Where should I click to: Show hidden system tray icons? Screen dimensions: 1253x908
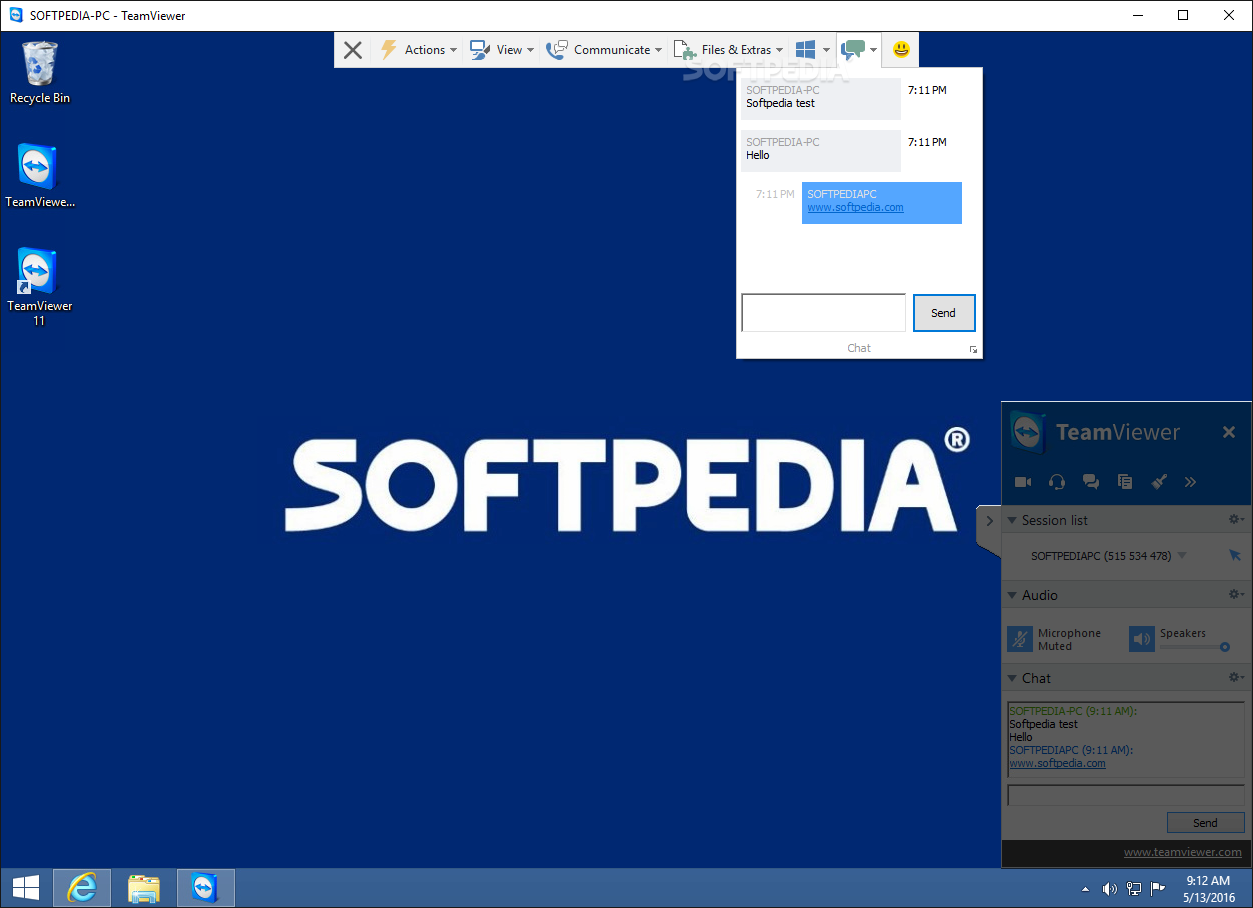[1086, 889]
